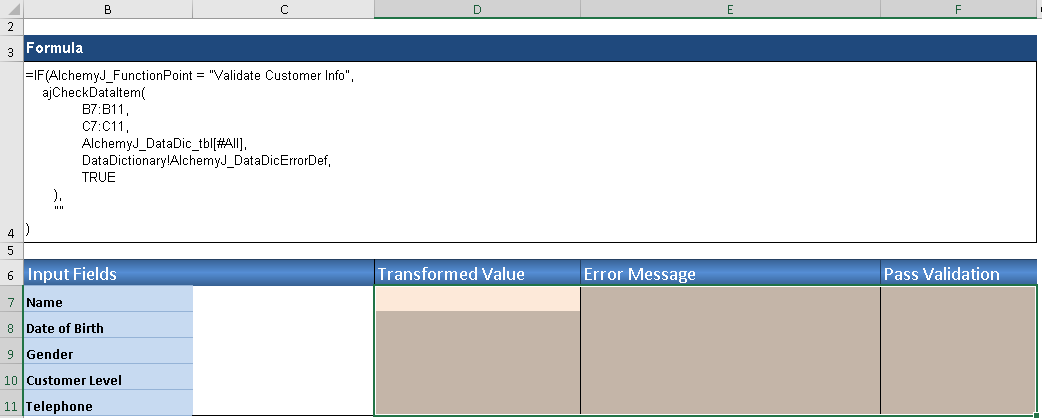Select row 6 header

(x=10, y=274)
